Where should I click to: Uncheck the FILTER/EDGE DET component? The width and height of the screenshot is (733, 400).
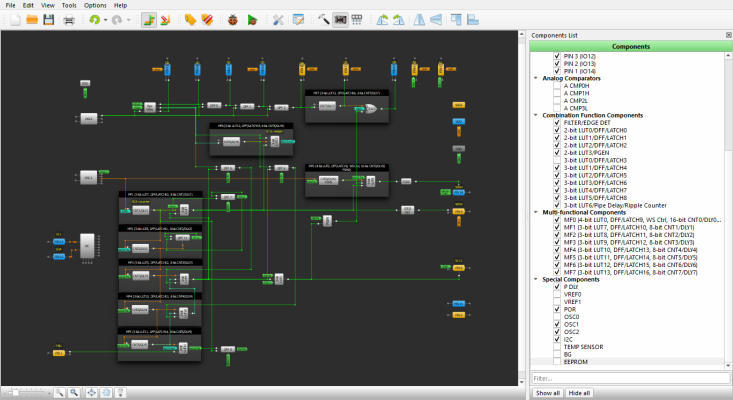pos(557,122)
